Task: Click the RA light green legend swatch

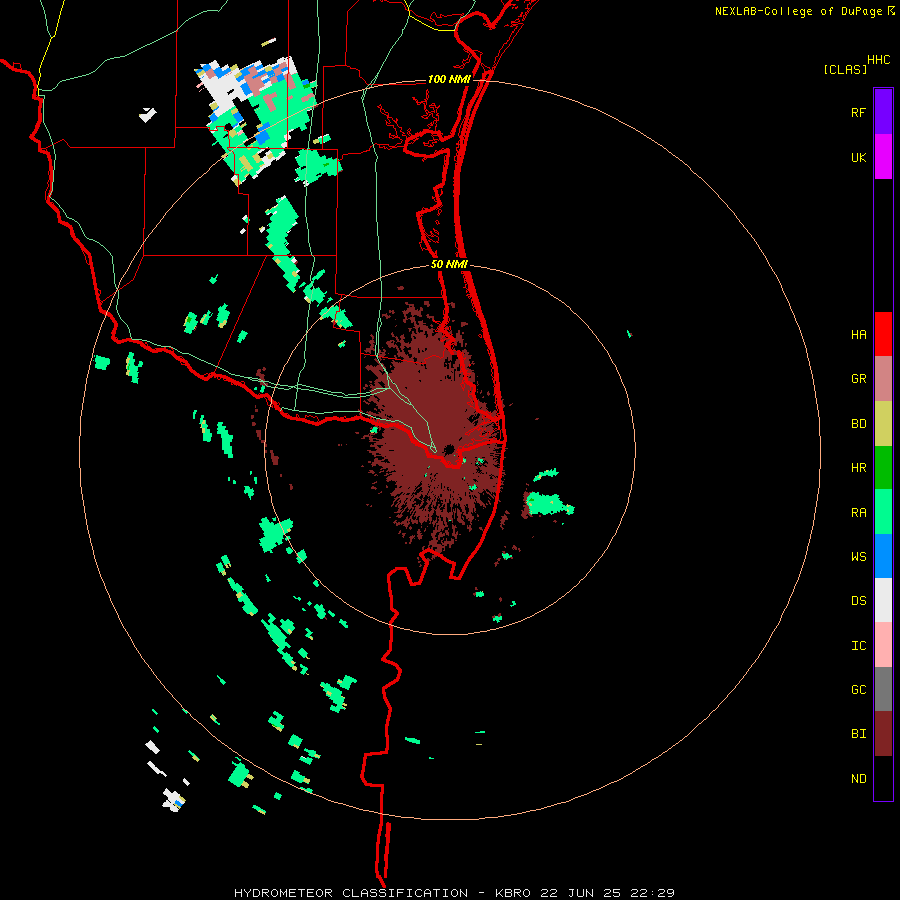Action: (883, 511)
